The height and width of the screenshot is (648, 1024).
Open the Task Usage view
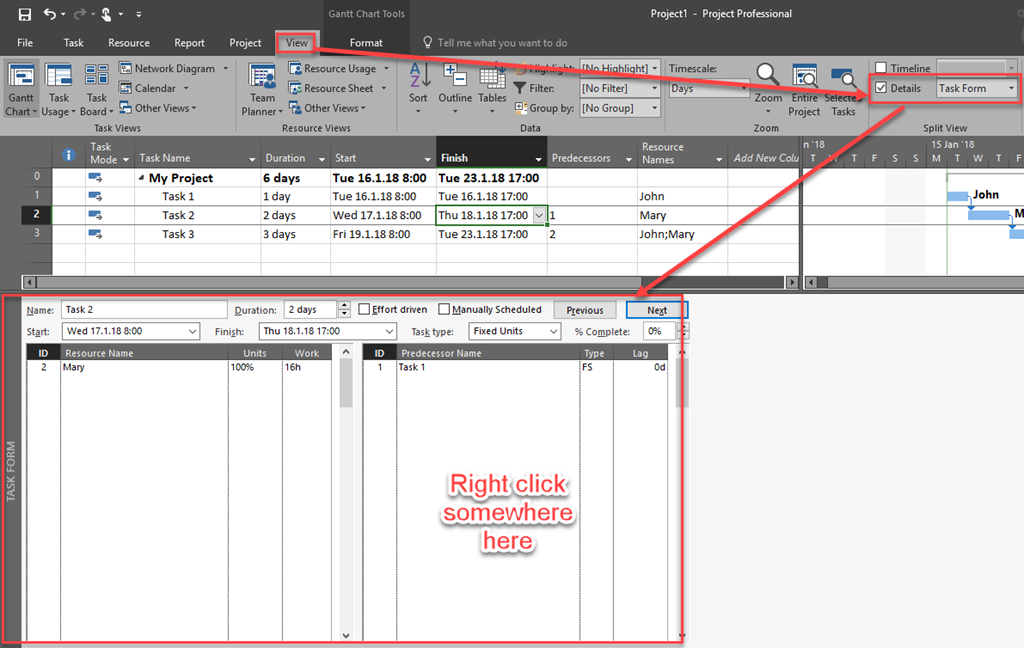(x=59, y=80)
